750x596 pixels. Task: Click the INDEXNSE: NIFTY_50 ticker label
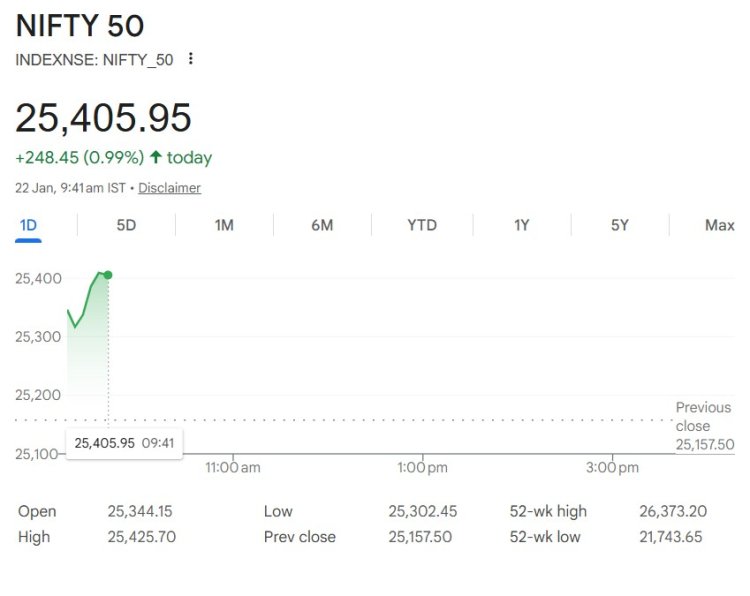click(94, 60)
